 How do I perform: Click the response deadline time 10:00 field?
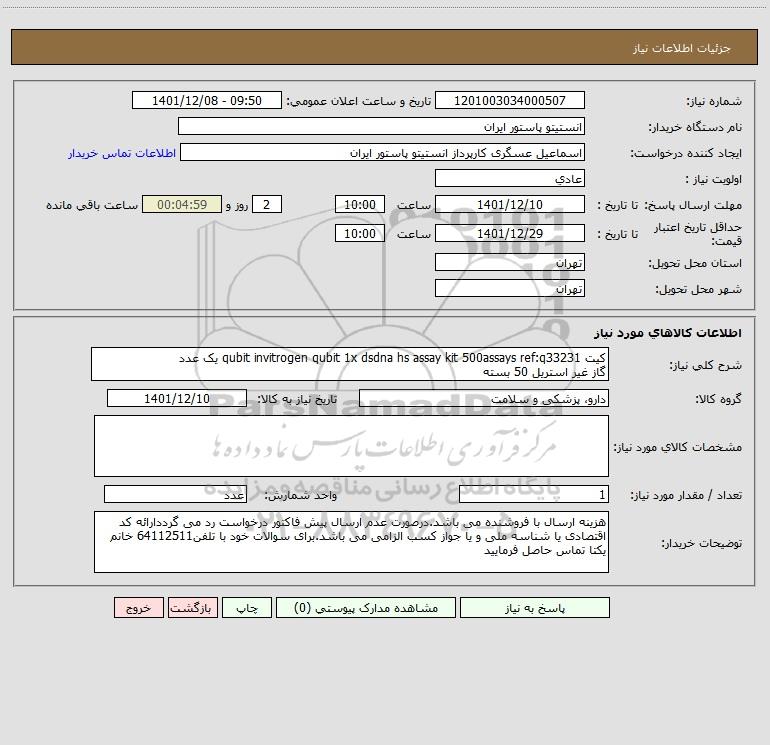pyautogui.click(x=359, y=204)
